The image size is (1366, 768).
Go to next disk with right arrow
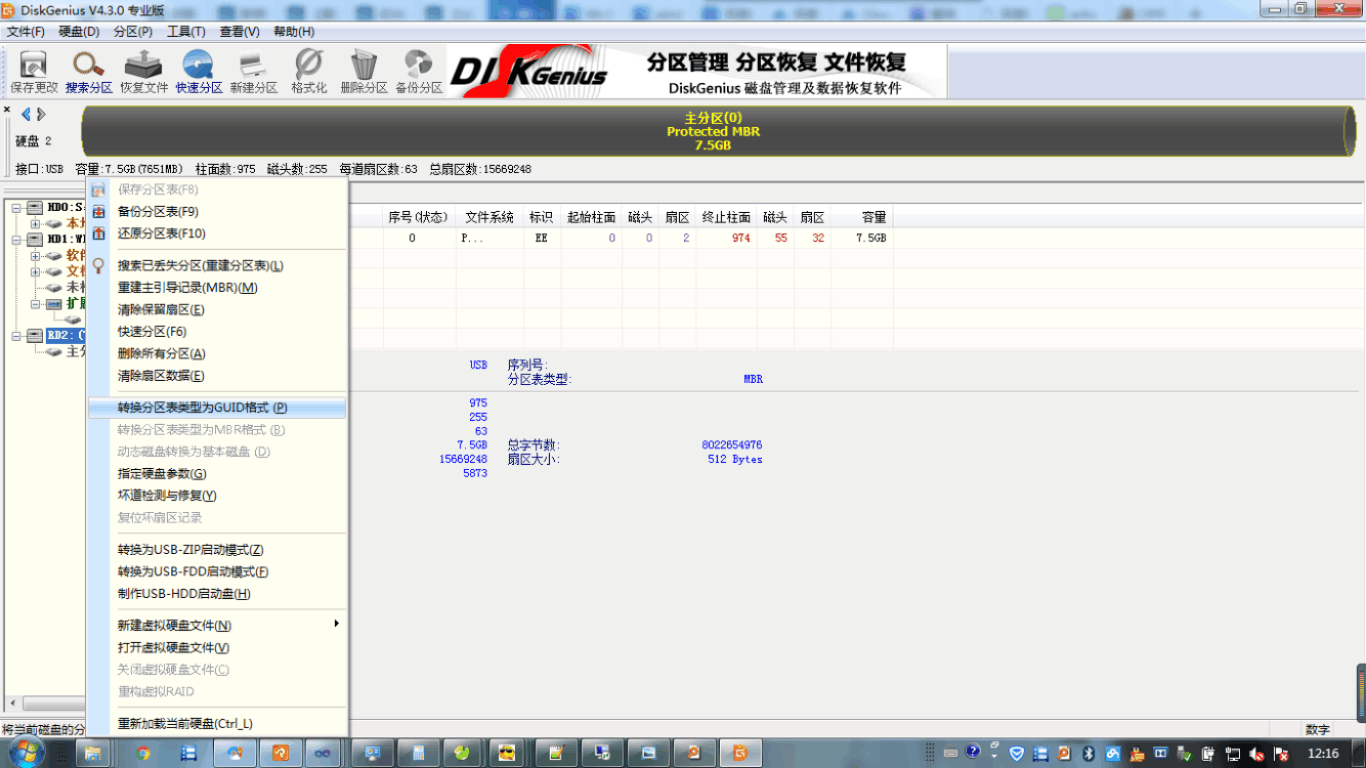tap(41, 114)
